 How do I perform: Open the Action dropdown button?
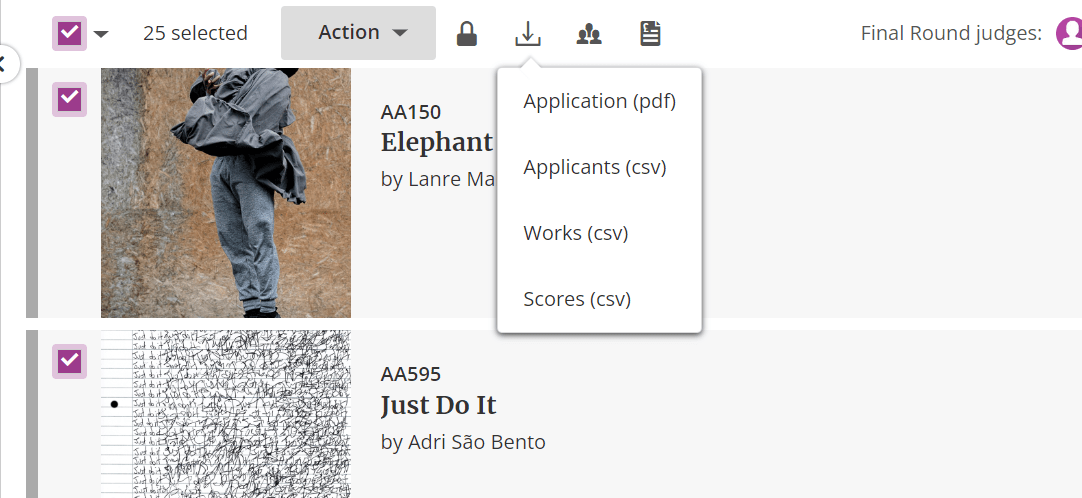[358, 33]
